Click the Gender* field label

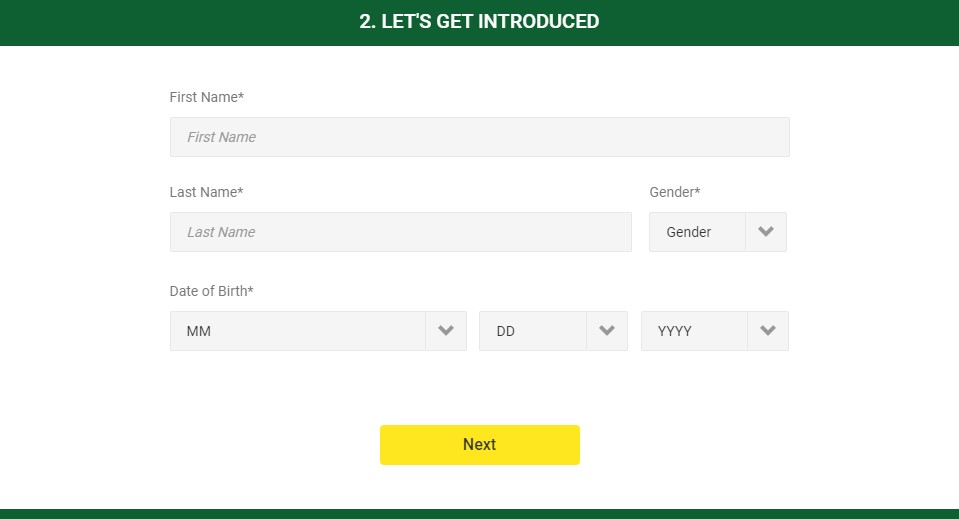pyautogui.click(x=675, y=192)
